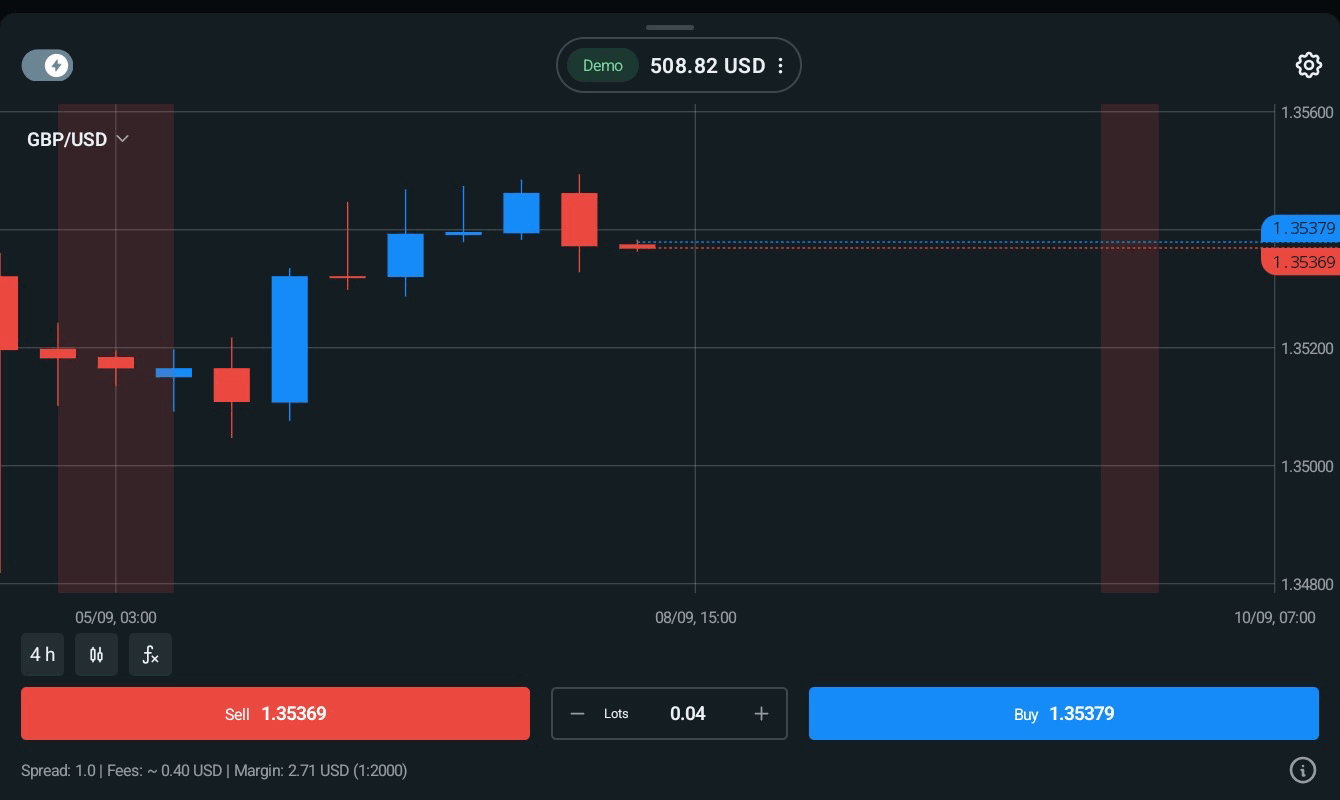Edit the lots value 0.04

pyautogui.click(x=688, y=714)
